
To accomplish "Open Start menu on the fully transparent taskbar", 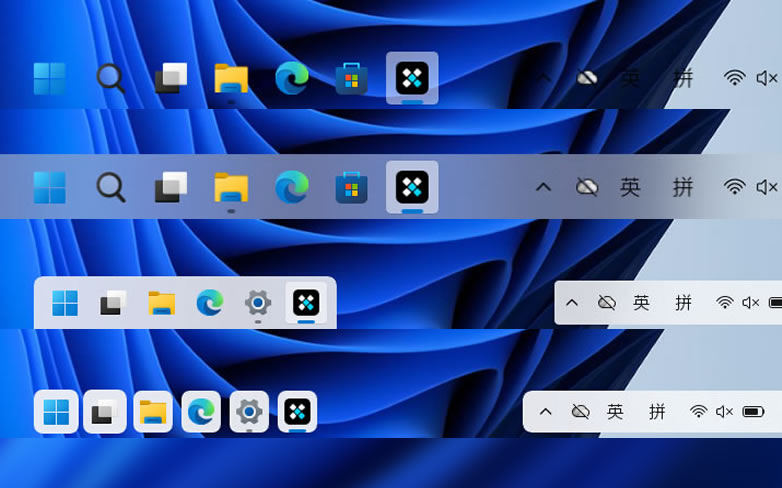I will click(x=49, y=78).
